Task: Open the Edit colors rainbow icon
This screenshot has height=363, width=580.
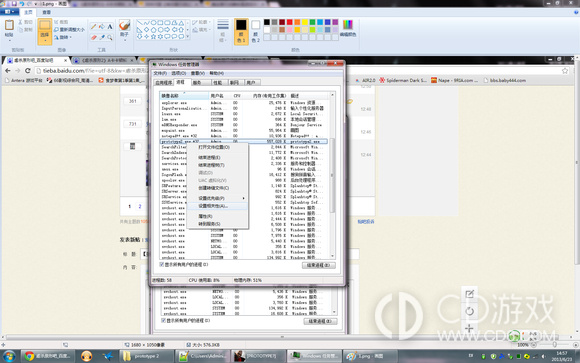Action: point(348,28)
